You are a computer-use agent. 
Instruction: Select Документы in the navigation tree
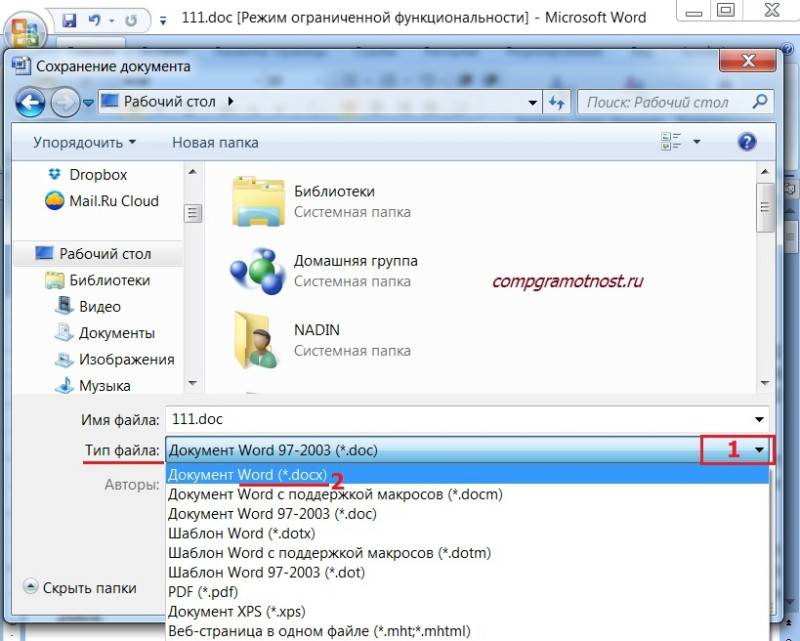(116, 333)
